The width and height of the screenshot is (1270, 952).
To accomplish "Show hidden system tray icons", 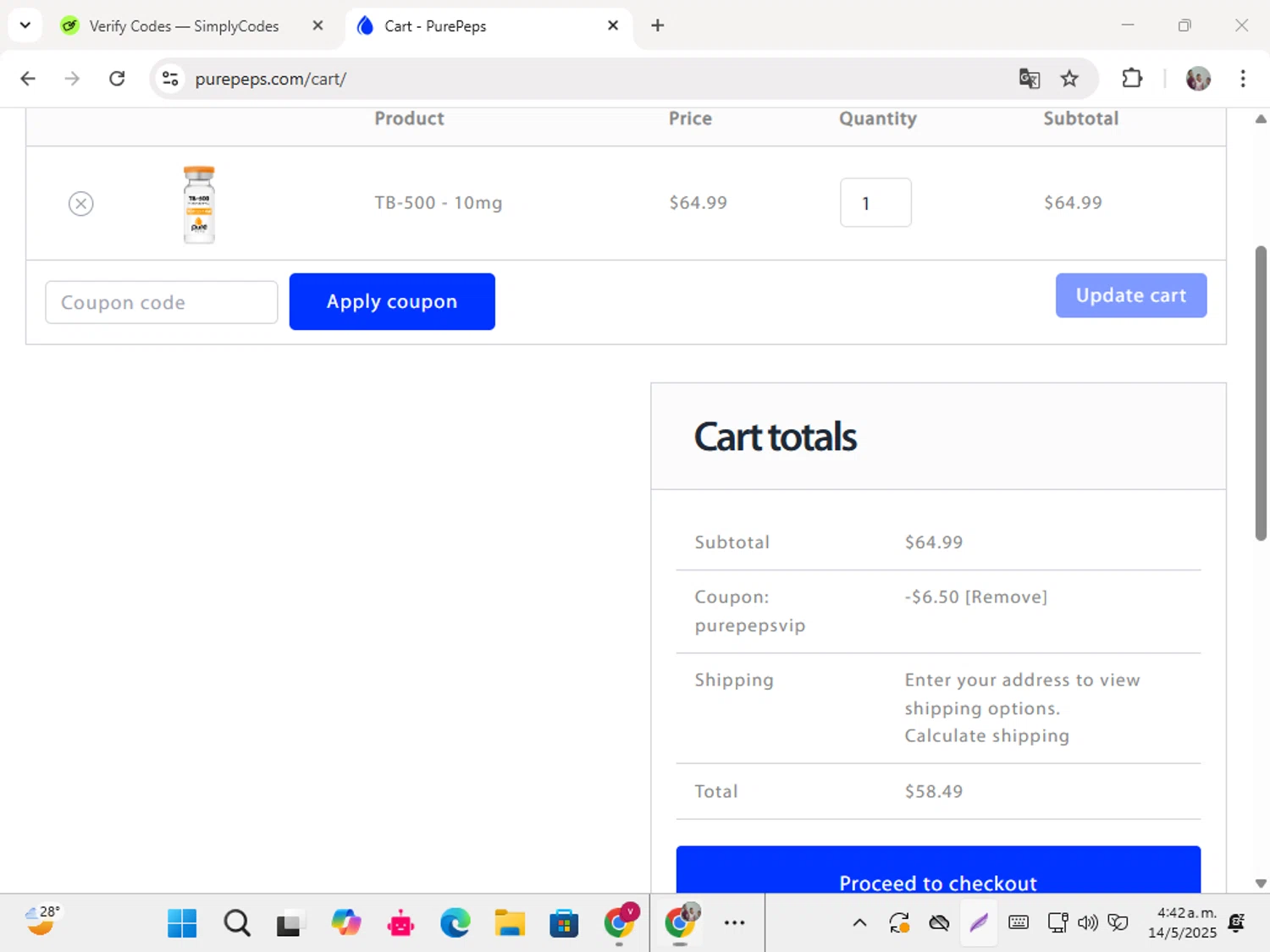I will click(859, 923).
